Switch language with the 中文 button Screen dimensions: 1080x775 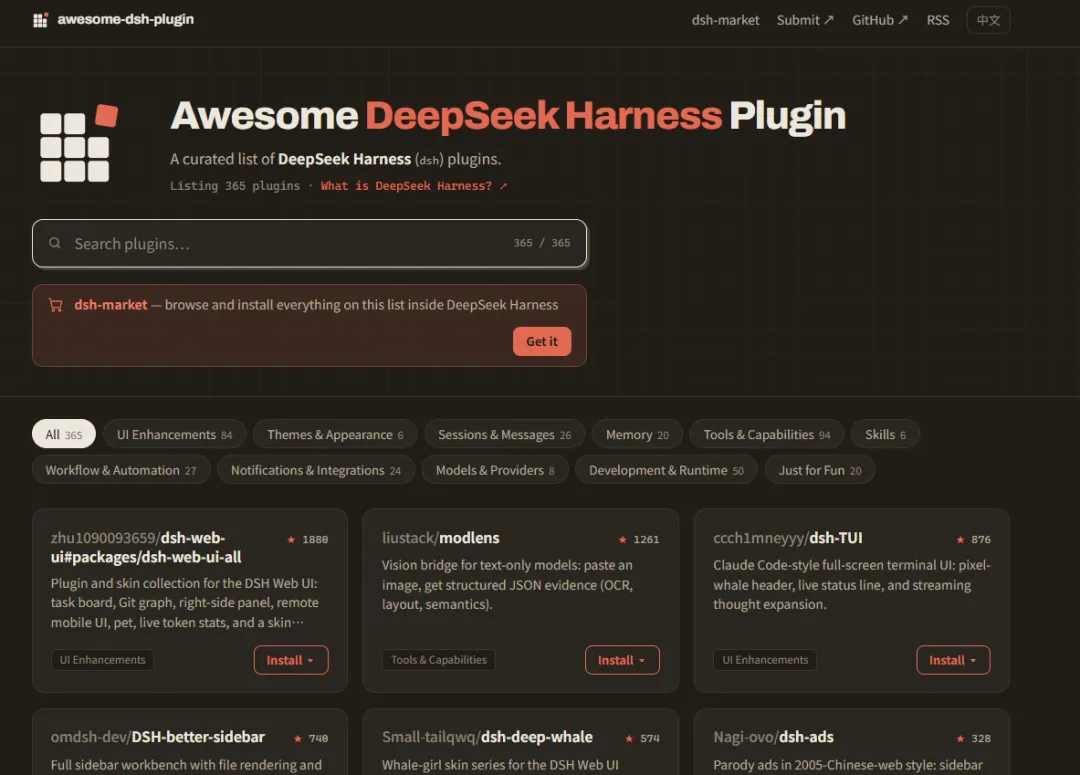[x=988, y=20]
